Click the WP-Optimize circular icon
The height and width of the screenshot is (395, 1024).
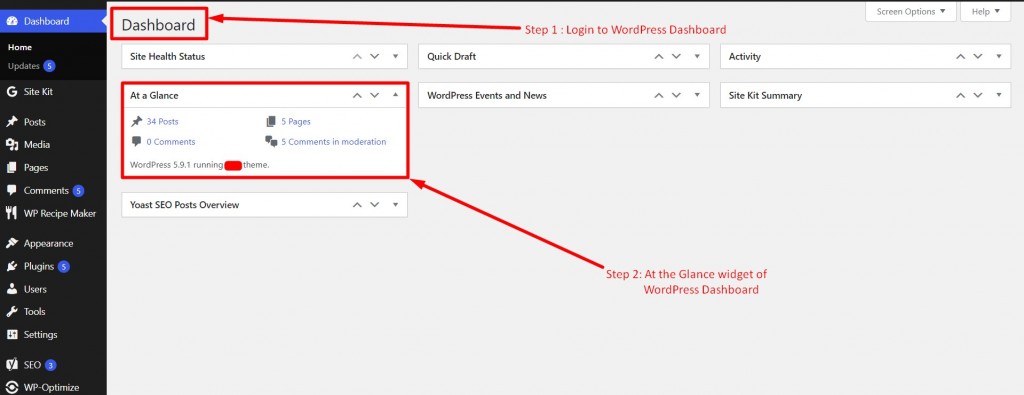click(x=12, y=388)
